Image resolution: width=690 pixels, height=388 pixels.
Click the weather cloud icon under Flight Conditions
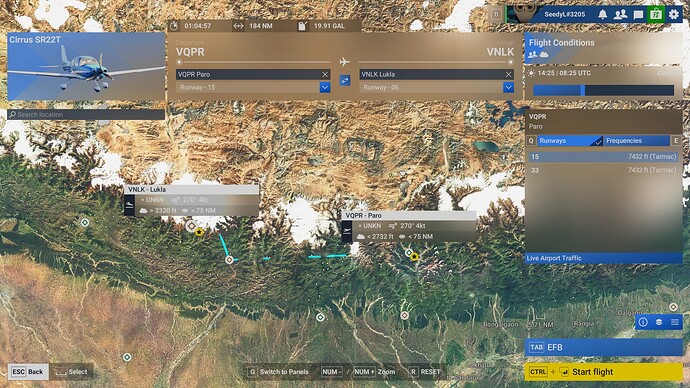click(544, 55)
